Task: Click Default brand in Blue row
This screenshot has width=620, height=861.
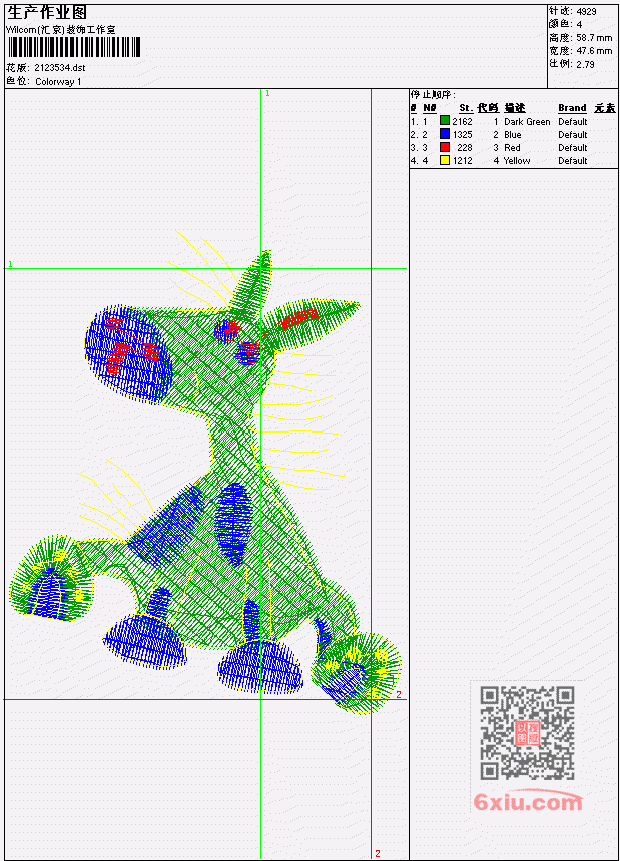Action: [x=573, y=135]
